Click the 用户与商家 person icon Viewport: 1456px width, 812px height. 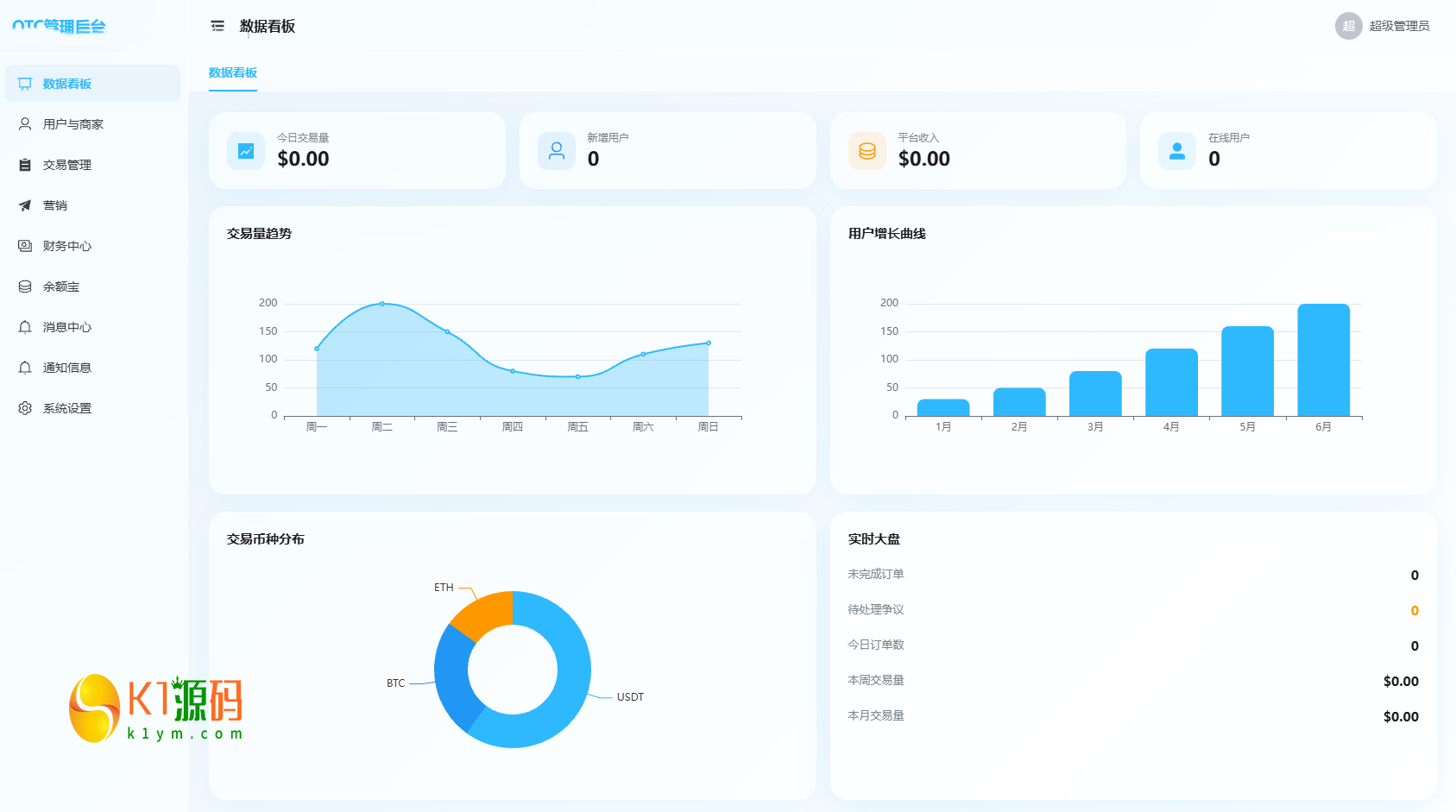[25, 124]
